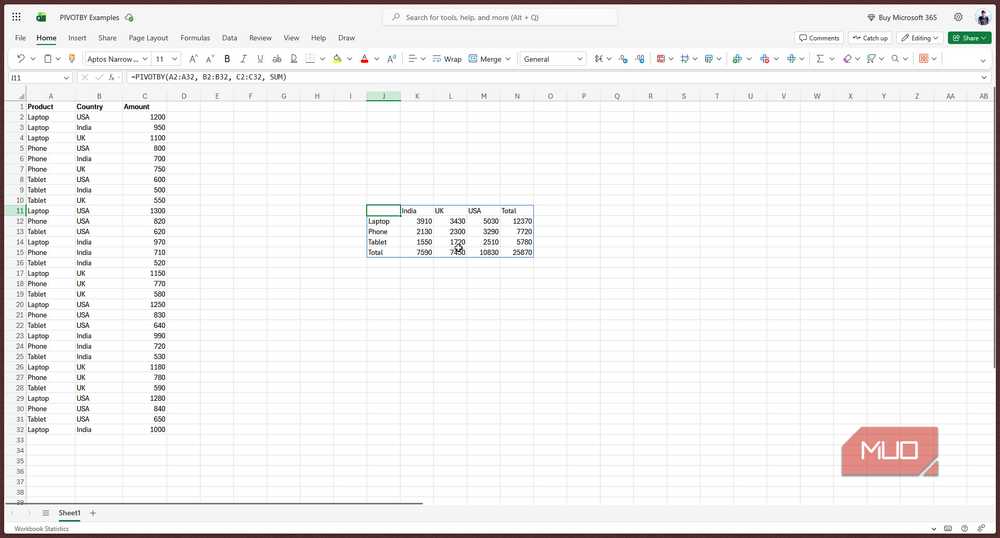The width and height of the screenshot is (1000, 538).
Task: Open the File menu
Action: [20, 38]
